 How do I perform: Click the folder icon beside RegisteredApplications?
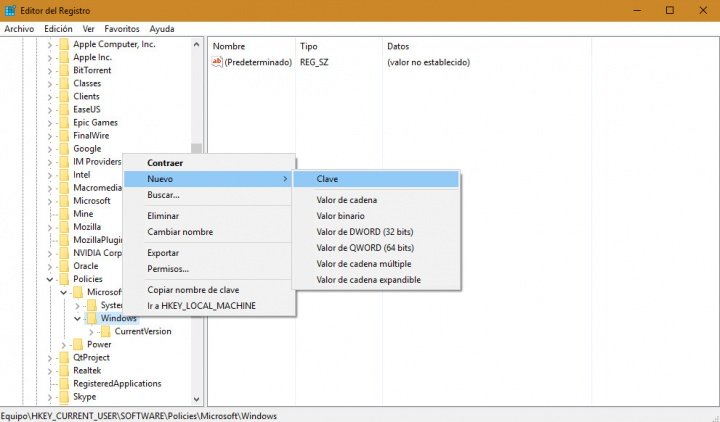pos(64,384)
